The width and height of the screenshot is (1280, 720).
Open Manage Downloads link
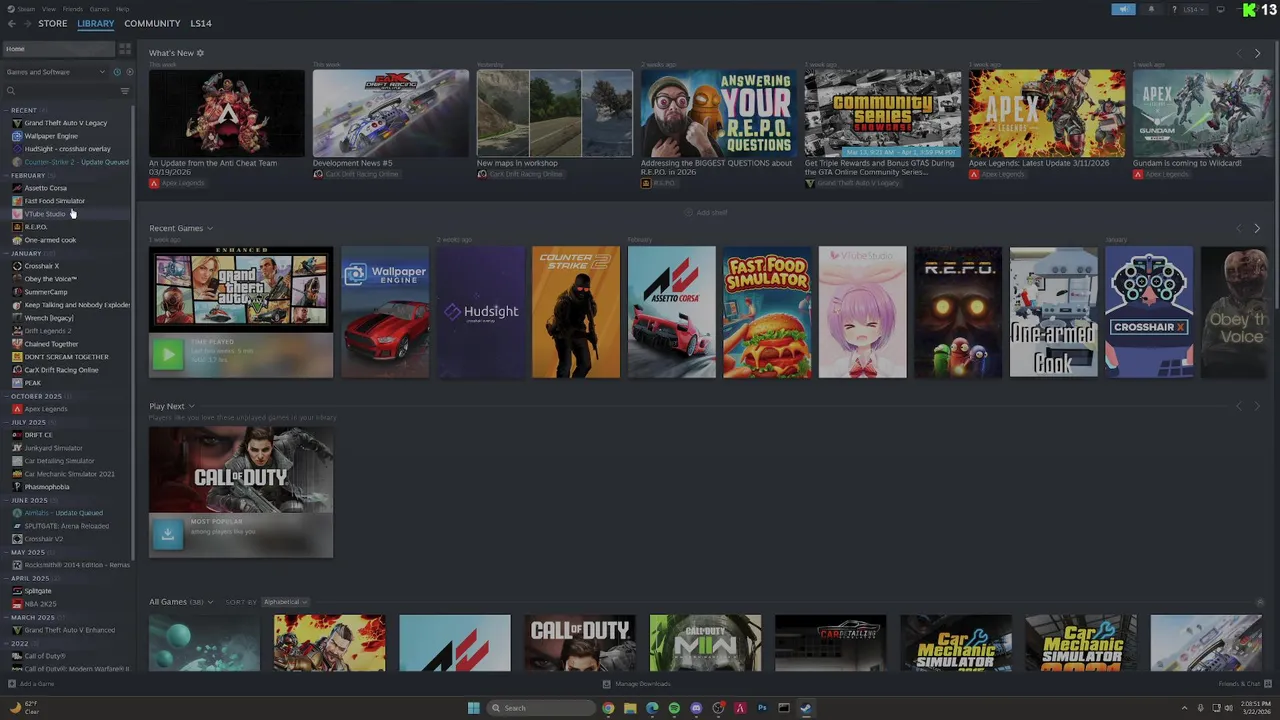pos(636,684)
